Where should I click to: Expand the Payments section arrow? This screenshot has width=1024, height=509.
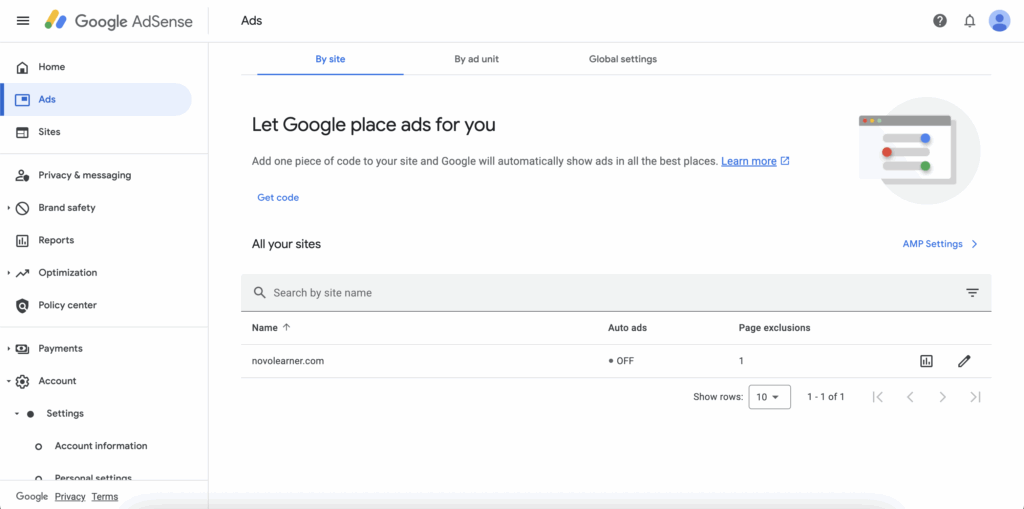tap(8, 349)
